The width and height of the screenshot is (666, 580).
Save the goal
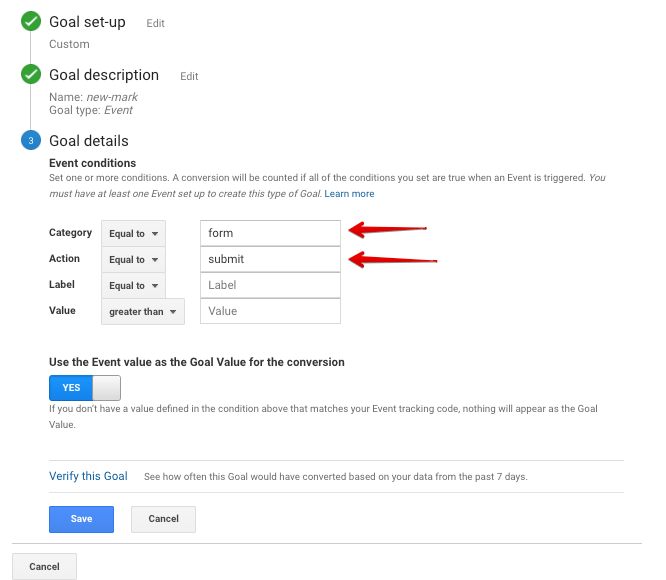tap(82, 519)
